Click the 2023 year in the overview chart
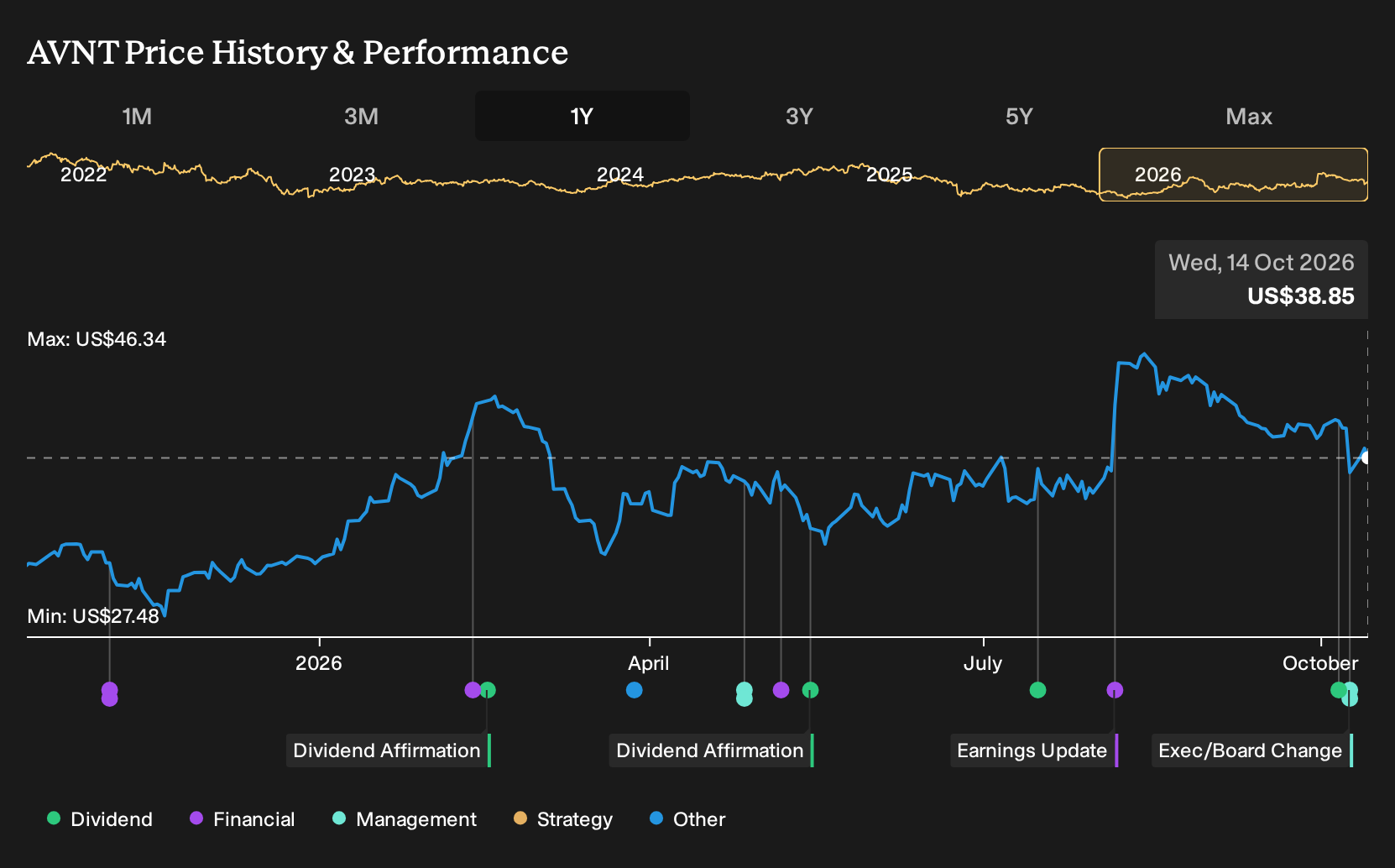Screen dimensions: 1395x868 point(352,175)
